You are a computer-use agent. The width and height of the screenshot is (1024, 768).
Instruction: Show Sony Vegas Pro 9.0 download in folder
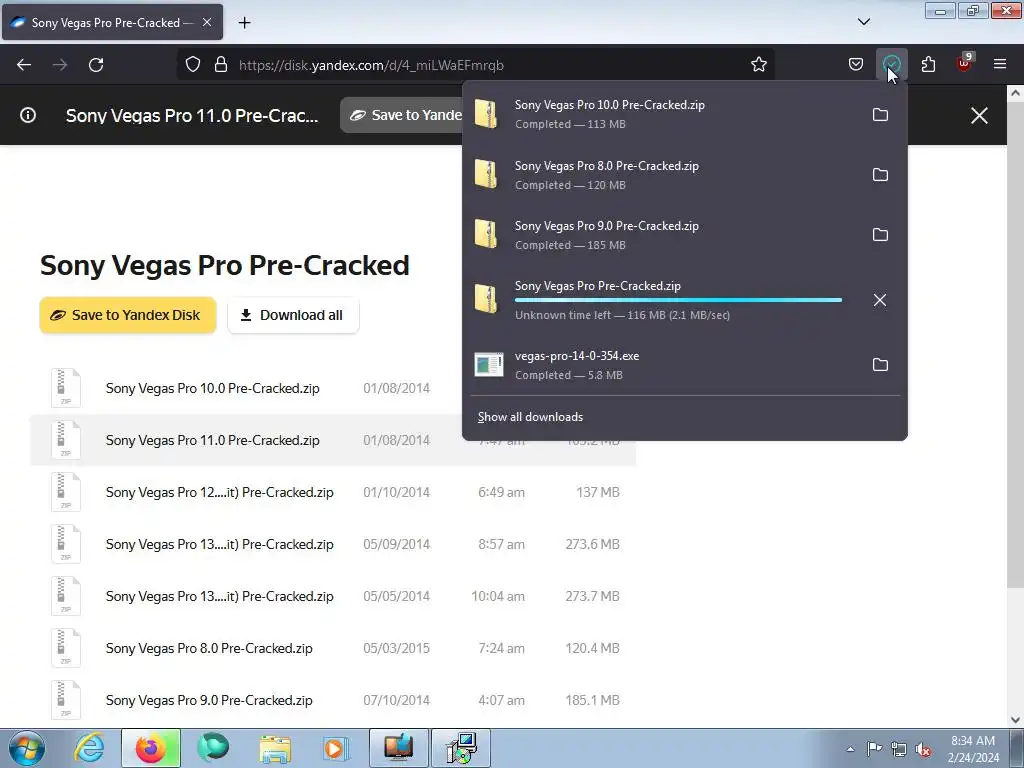click(880, 235)
